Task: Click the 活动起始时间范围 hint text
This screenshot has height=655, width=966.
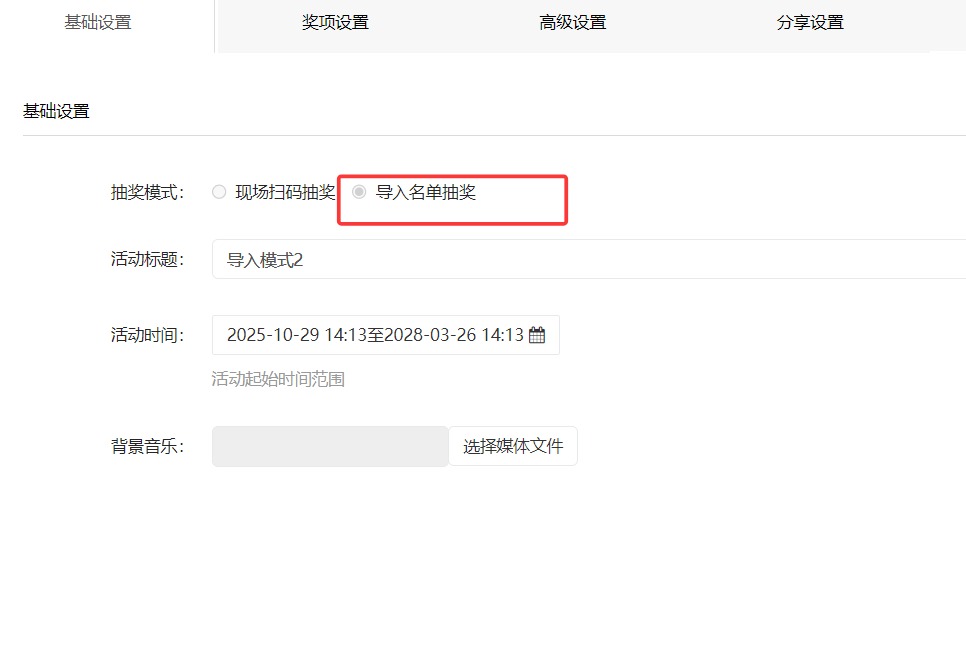Action: click(278, 380)
